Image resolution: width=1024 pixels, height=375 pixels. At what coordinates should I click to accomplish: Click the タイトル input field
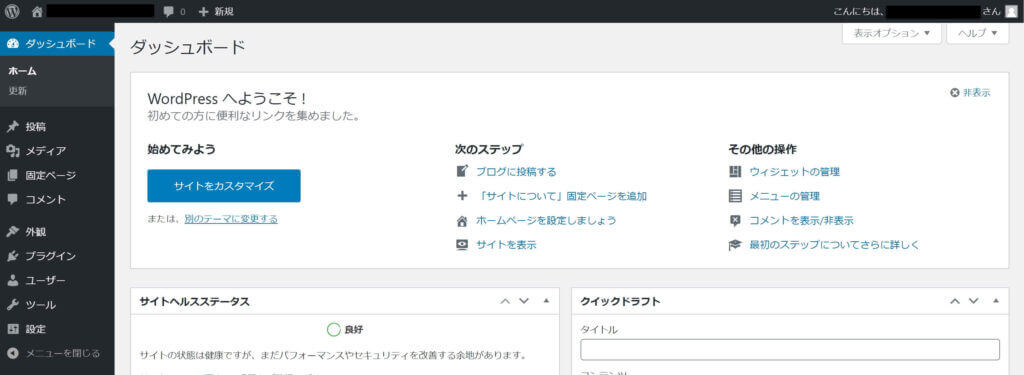pos(790,350)
